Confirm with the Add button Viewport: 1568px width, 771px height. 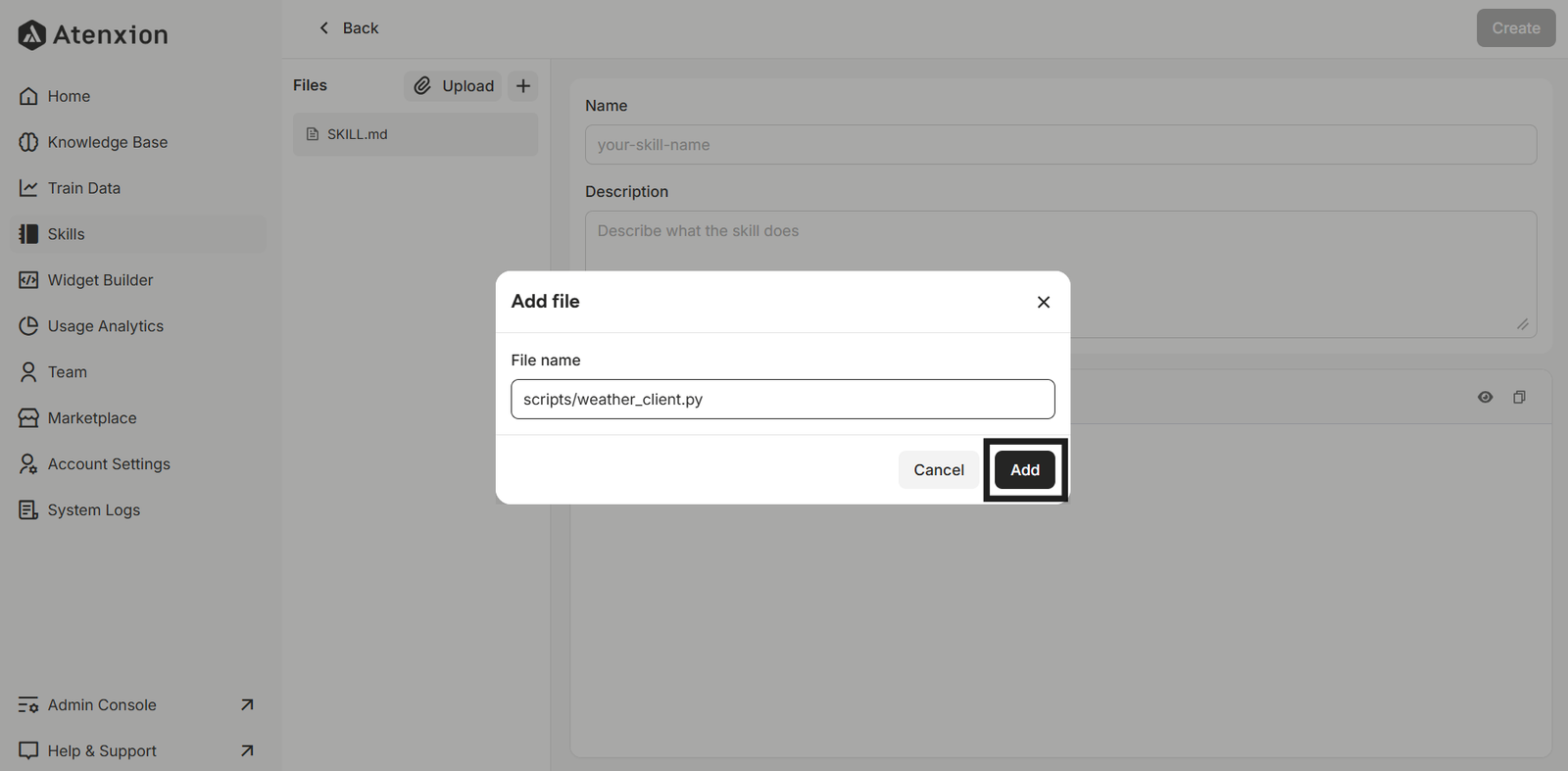[1025, 470]
